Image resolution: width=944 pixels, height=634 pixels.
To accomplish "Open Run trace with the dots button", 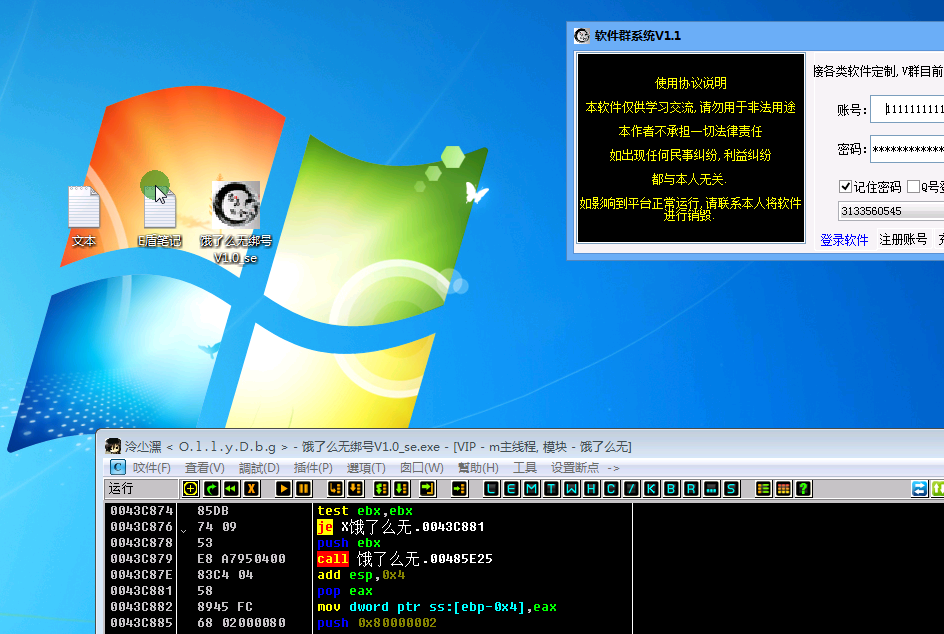I will [711, 489].
